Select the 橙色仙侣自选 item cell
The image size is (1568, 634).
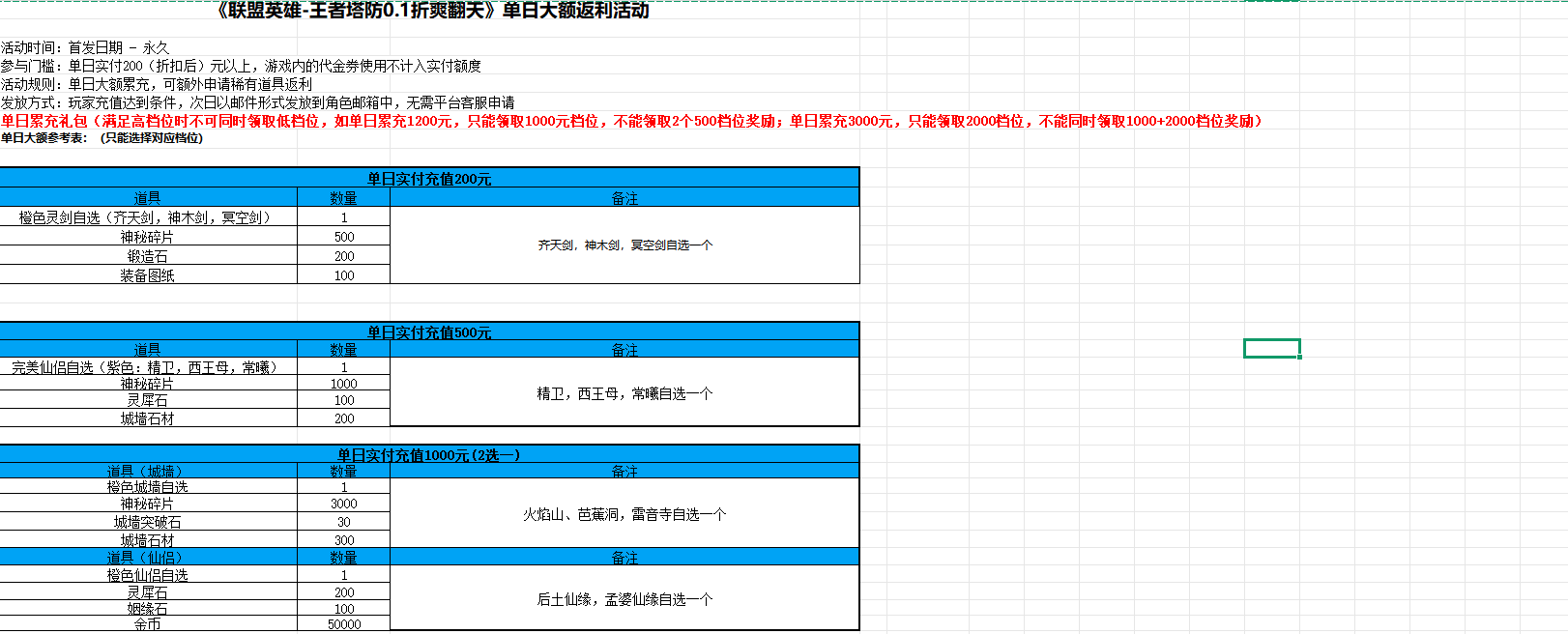(x=148, y=575)
